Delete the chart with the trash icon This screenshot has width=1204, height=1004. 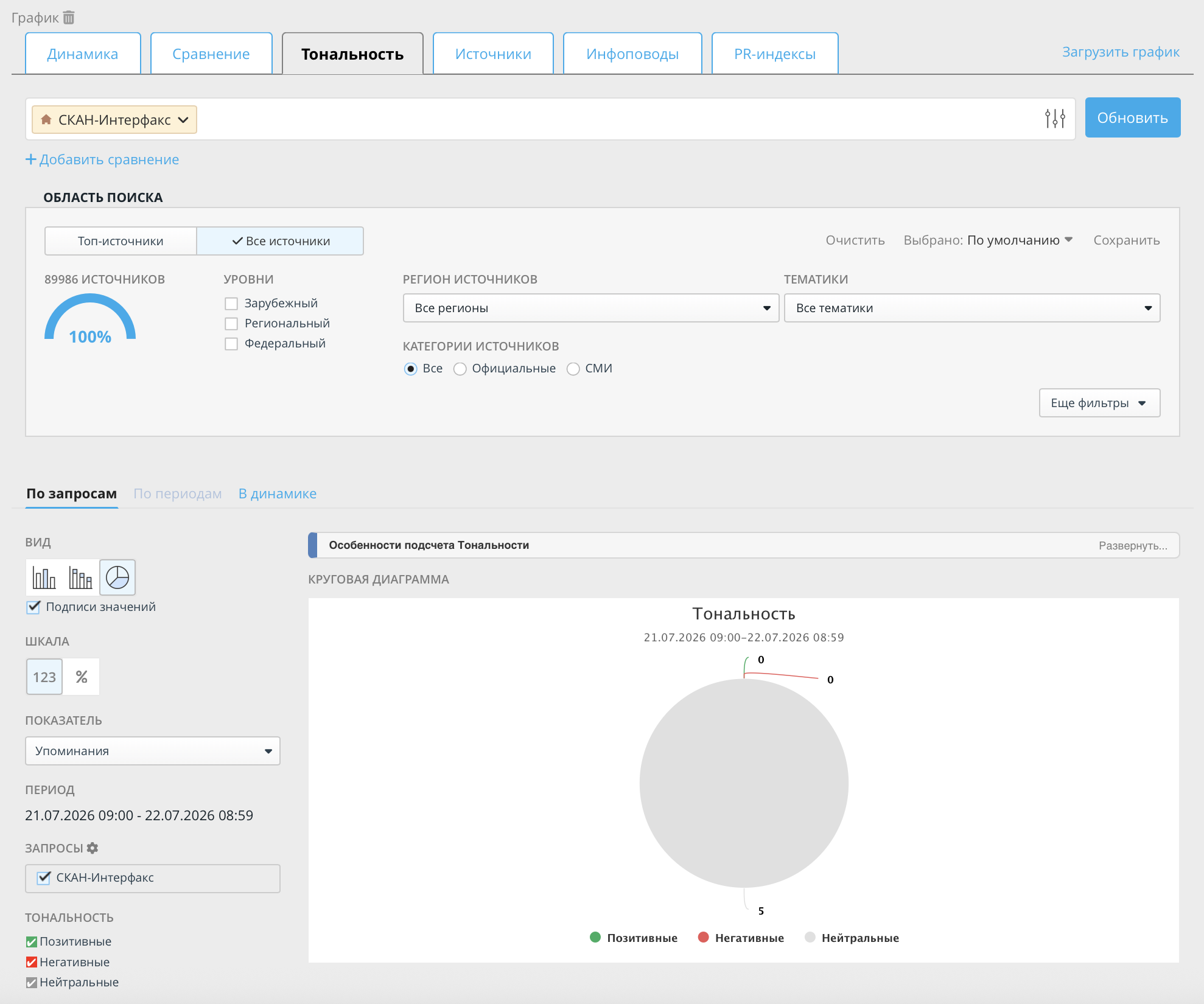click(69, 18)
